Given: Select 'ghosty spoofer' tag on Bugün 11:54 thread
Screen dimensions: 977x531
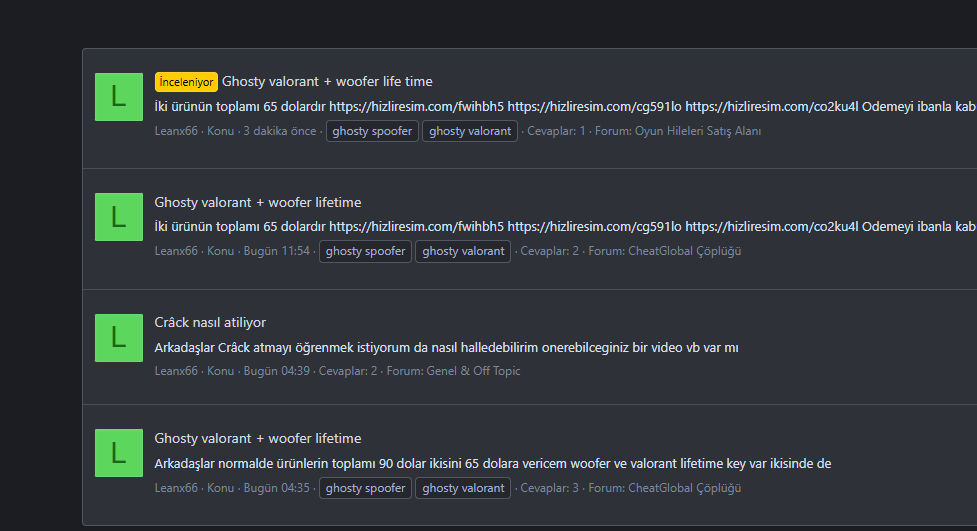Looking at the screenshot, I should pos(365,251).
